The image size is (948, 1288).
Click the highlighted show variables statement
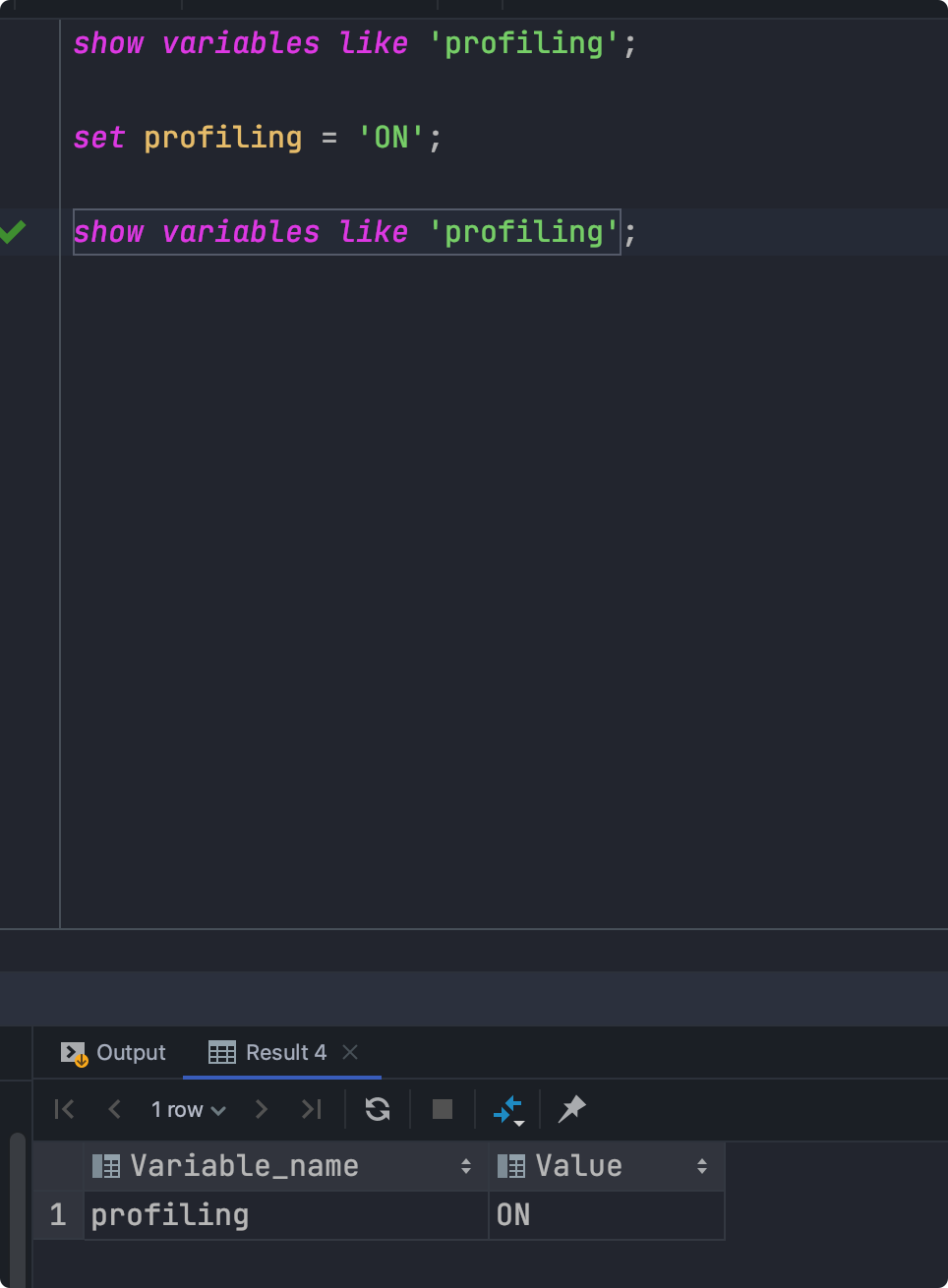(347, 232)
